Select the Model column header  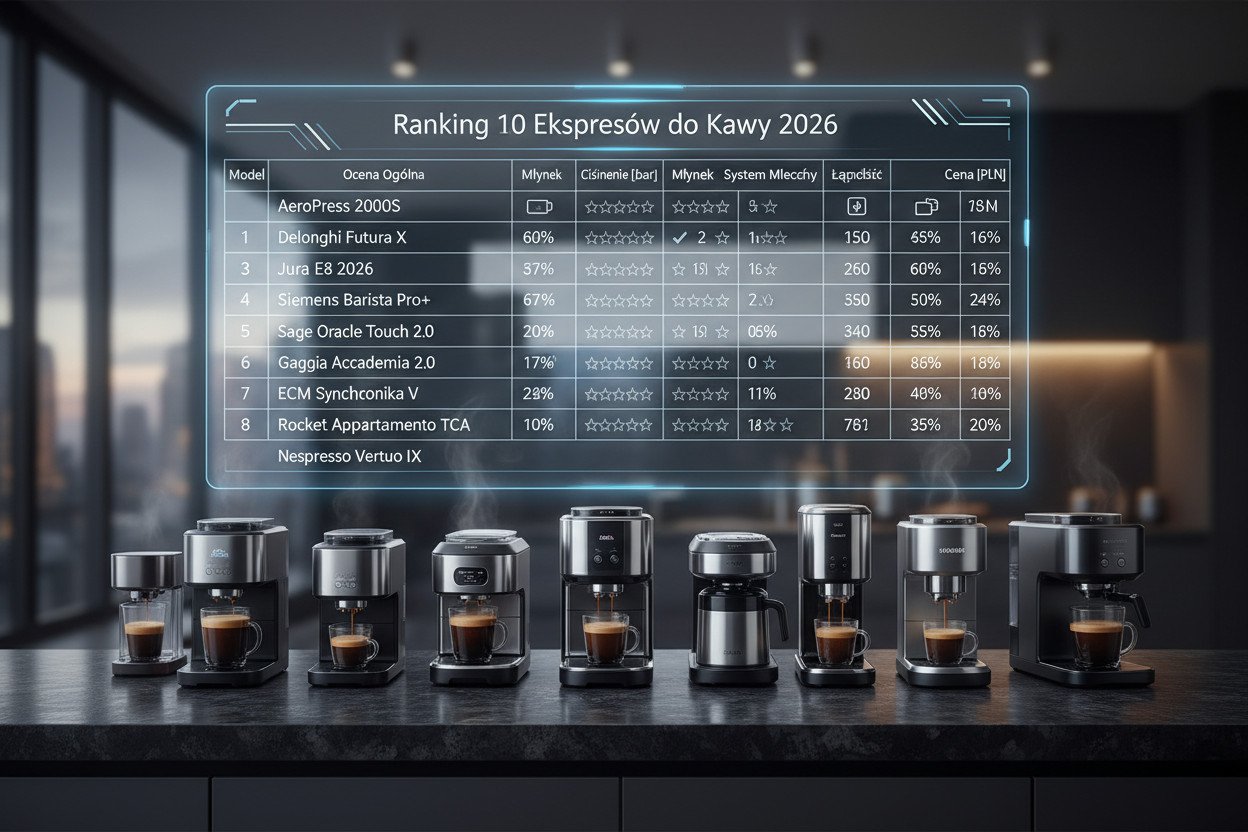coord(246,175)
